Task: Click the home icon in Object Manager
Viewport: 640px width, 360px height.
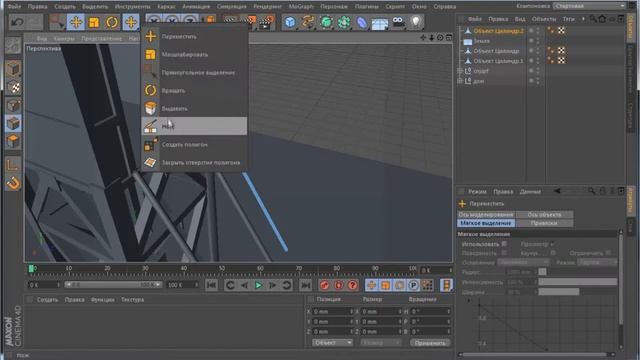Action: 602,19
